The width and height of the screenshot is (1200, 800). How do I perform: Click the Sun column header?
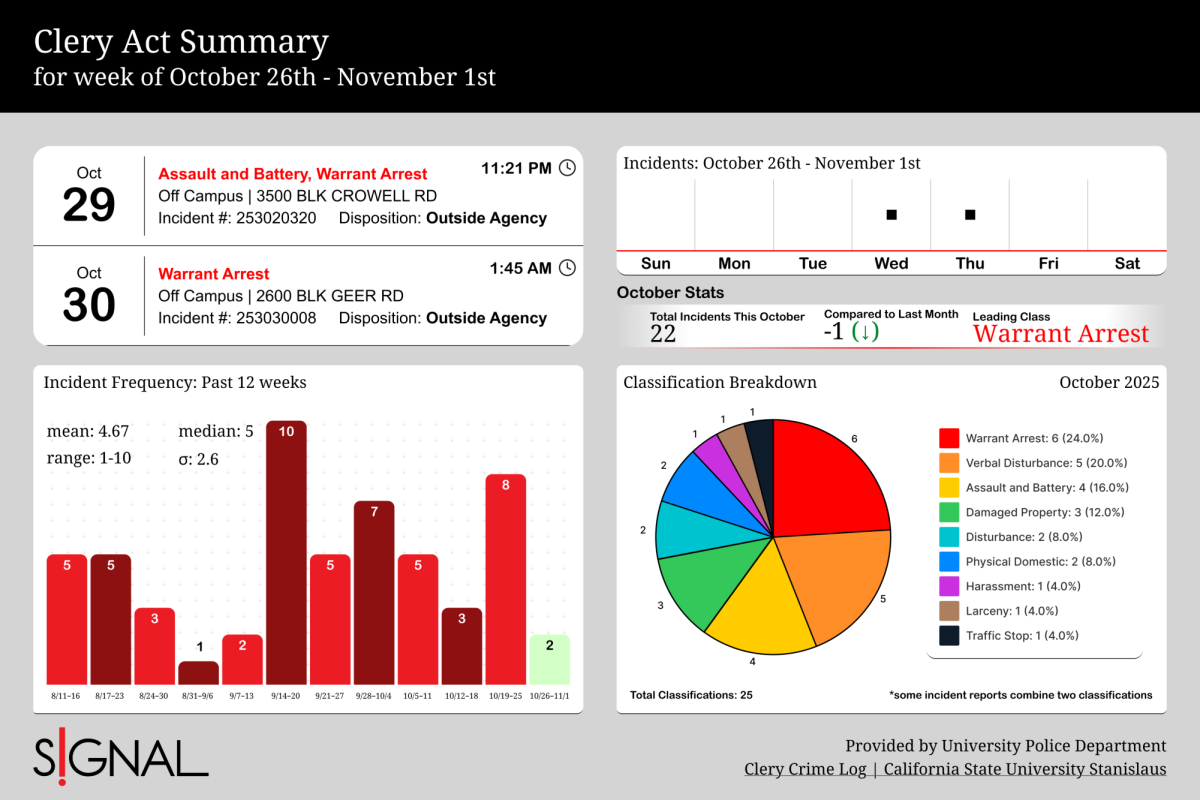pos(656,263)
